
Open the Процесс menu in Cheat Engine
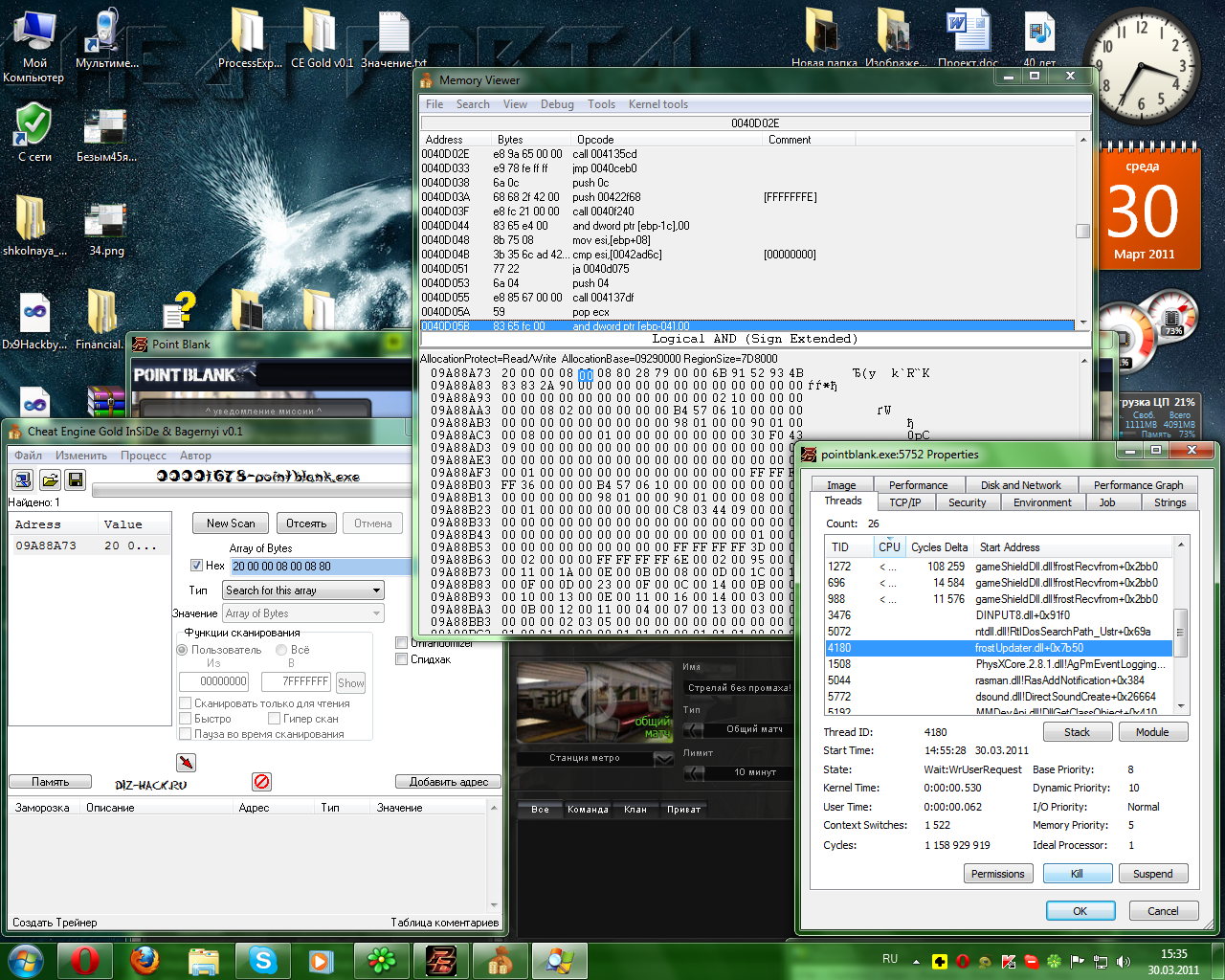(144, 456)
